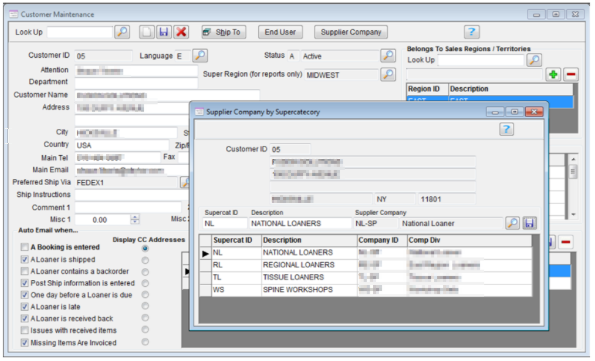Screen dimensions: 595x361
Task: Click the Sales Regions Look Up input field
Action: (481, 60)
